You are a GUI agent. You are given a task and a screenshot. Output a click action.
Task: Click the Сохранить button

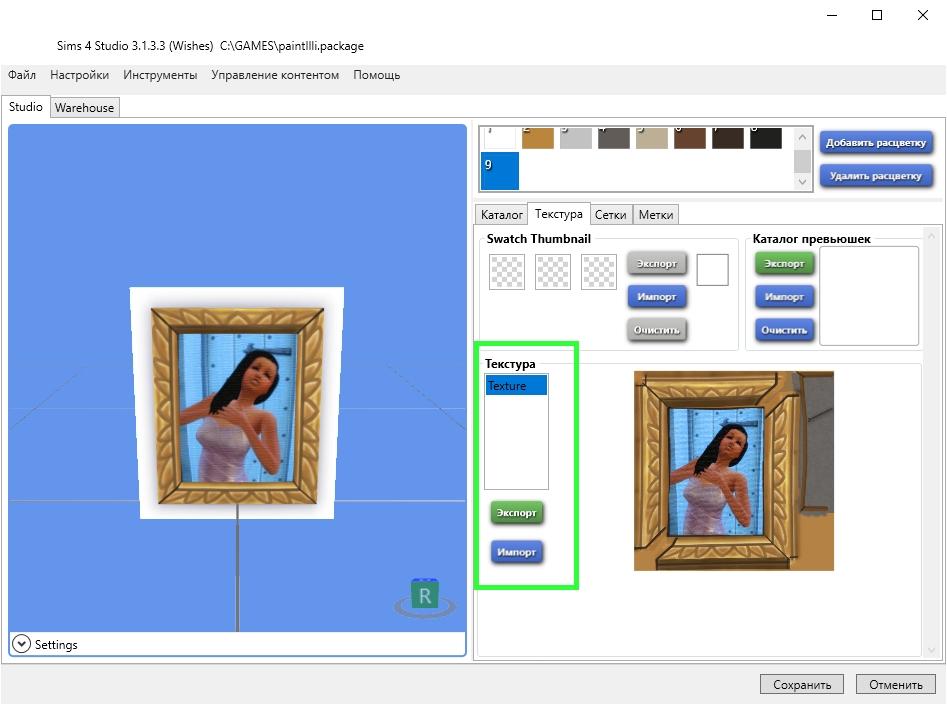point(801,685)
